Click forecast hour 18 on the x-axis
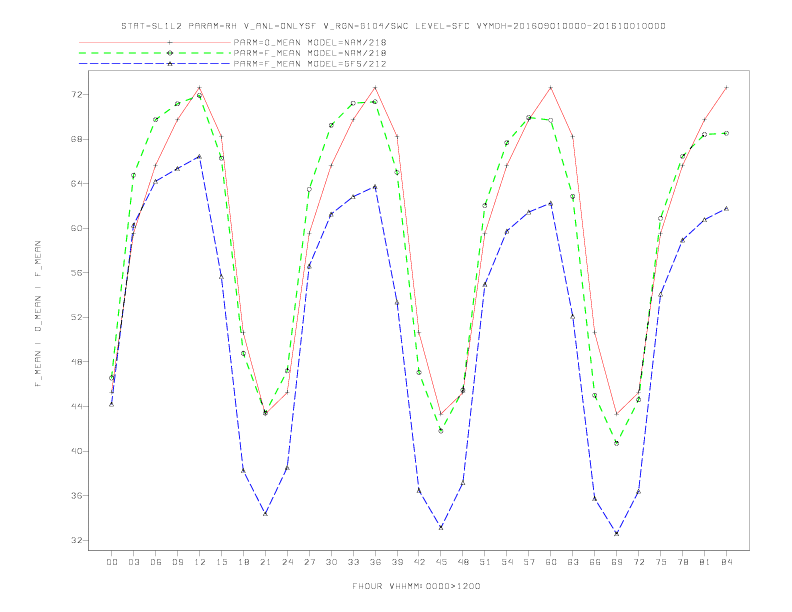This screenshot has width=792, height=612. tap(243, 562)
